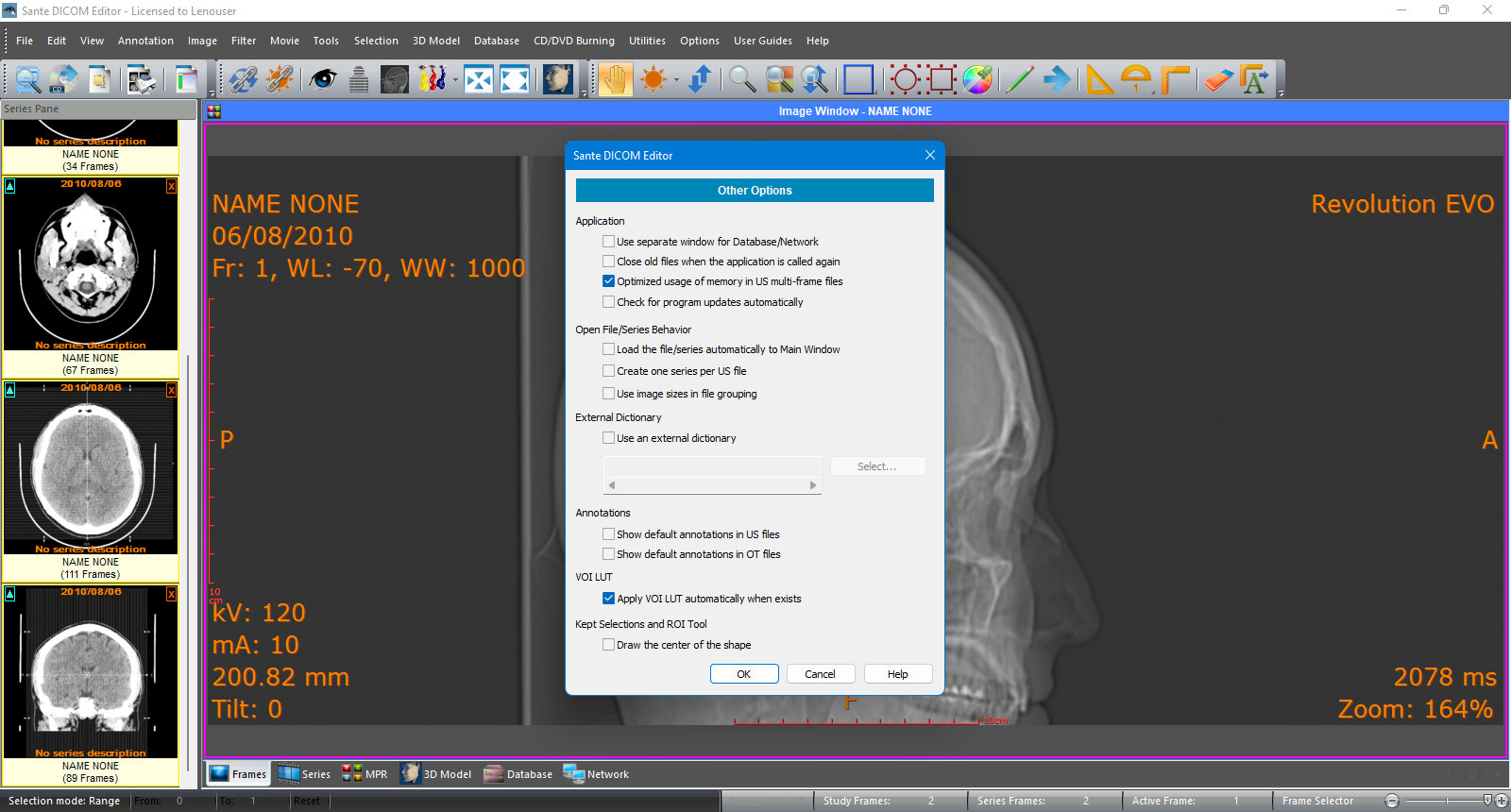Expand the sun brightness tool dropdown arrow
The image size is (1511, 812).
[x=676, y=80]
